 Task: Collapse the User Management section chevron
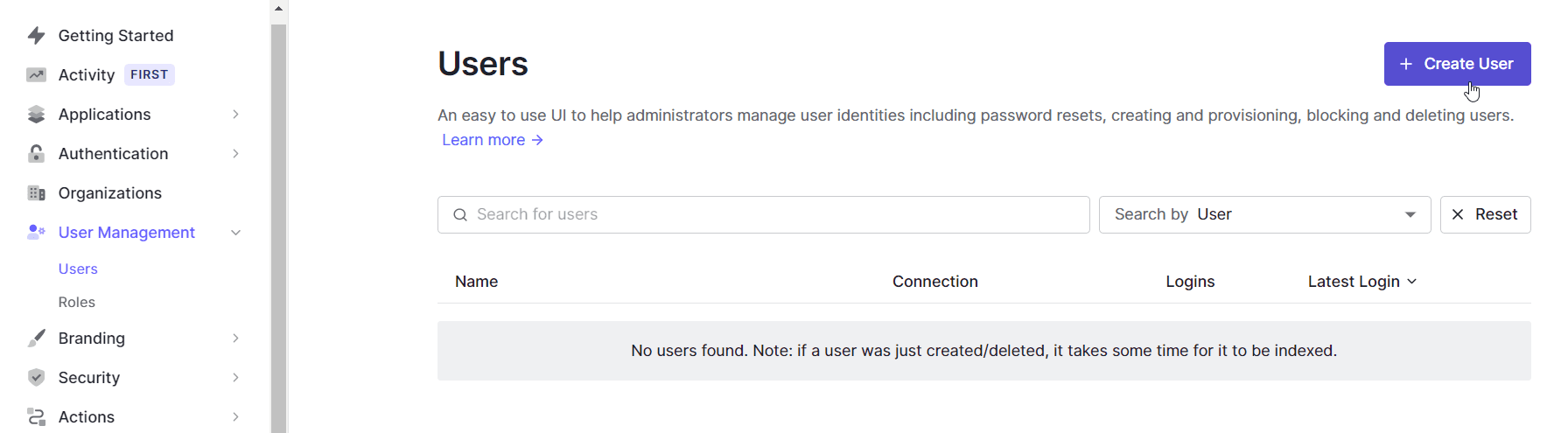[235, 233]
